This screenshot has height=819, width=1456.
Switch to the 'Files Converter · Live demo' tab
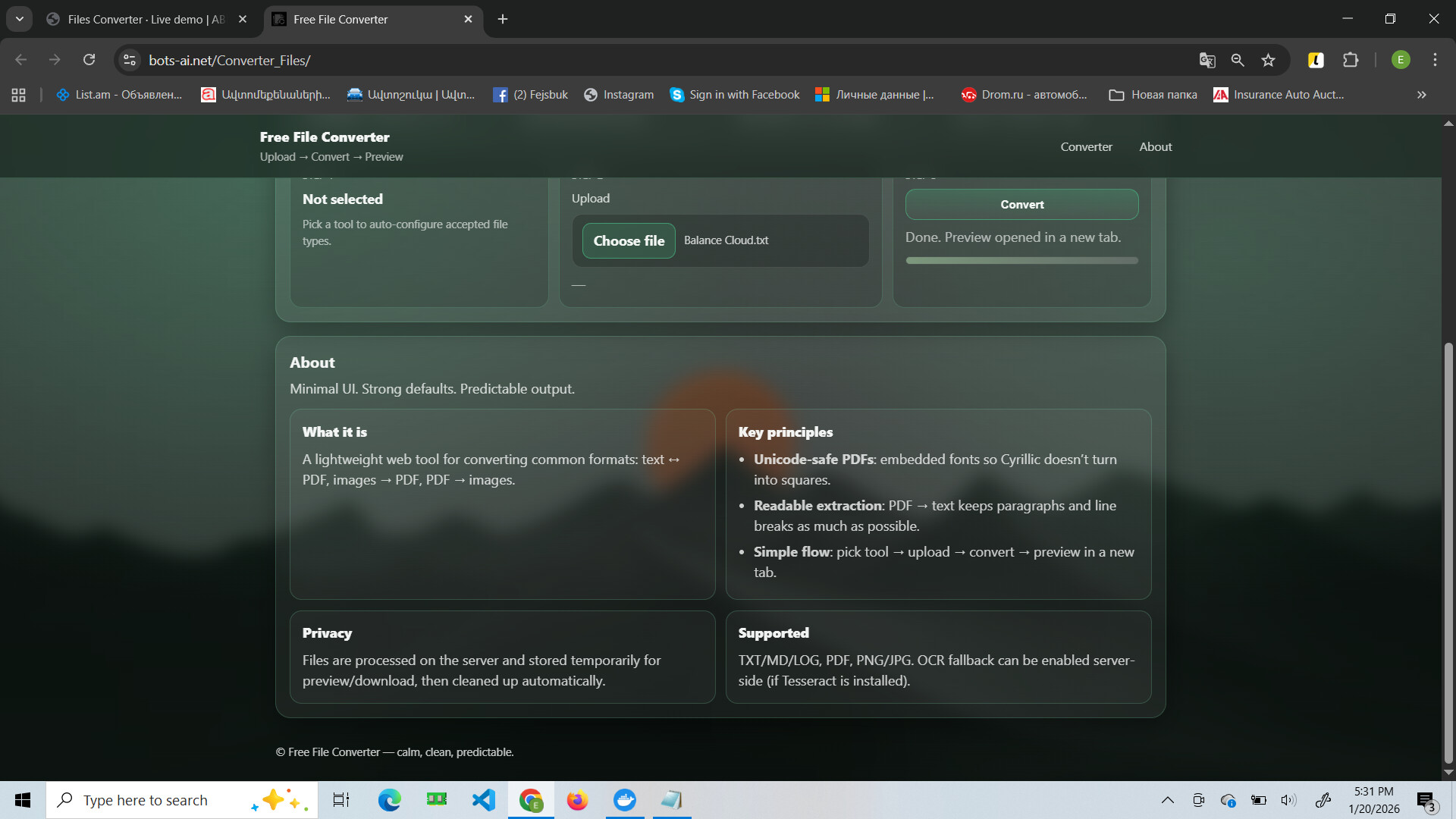(x=136, y=19)
